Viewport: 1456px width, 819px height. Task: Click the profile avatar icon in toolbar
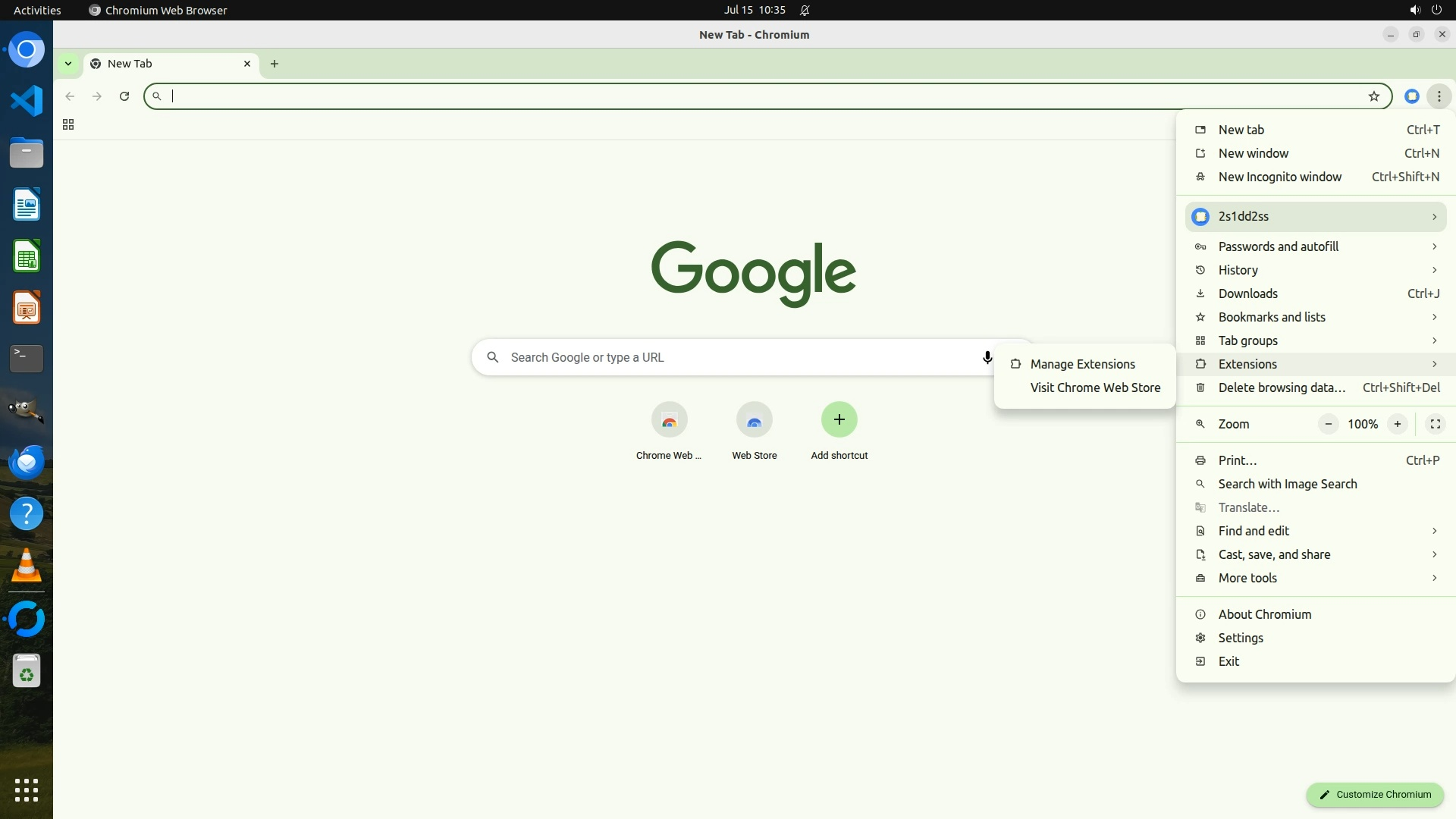click(1411, 96)
